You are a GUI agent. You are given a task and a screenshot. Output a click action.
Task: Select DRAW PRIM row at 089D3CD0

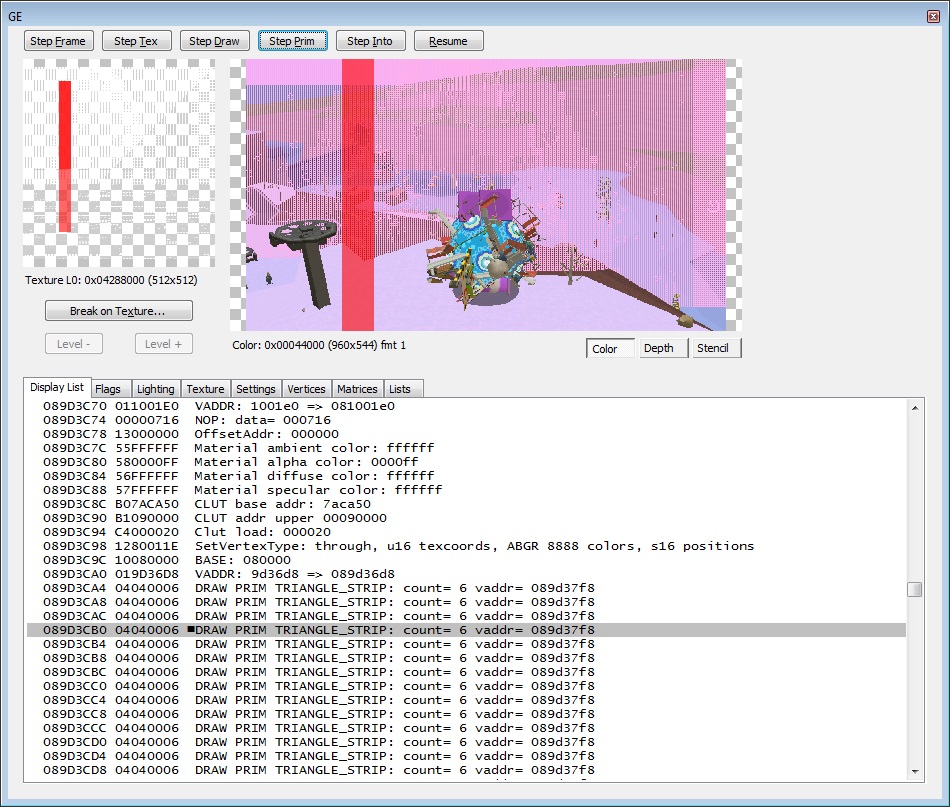coord(467,742)
